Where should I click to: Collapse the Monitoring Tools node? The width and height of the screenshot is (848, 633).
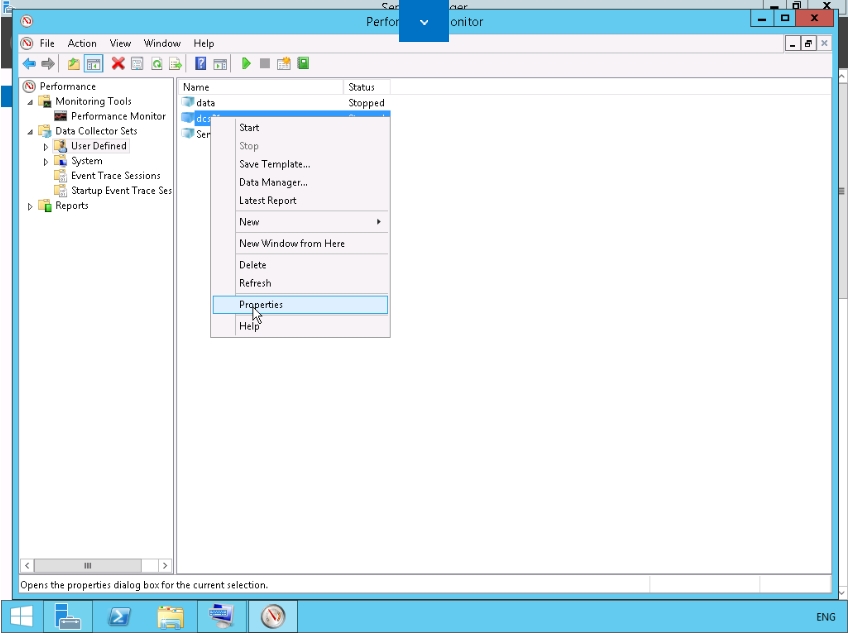pyautogui.click(x=30, y=102)
